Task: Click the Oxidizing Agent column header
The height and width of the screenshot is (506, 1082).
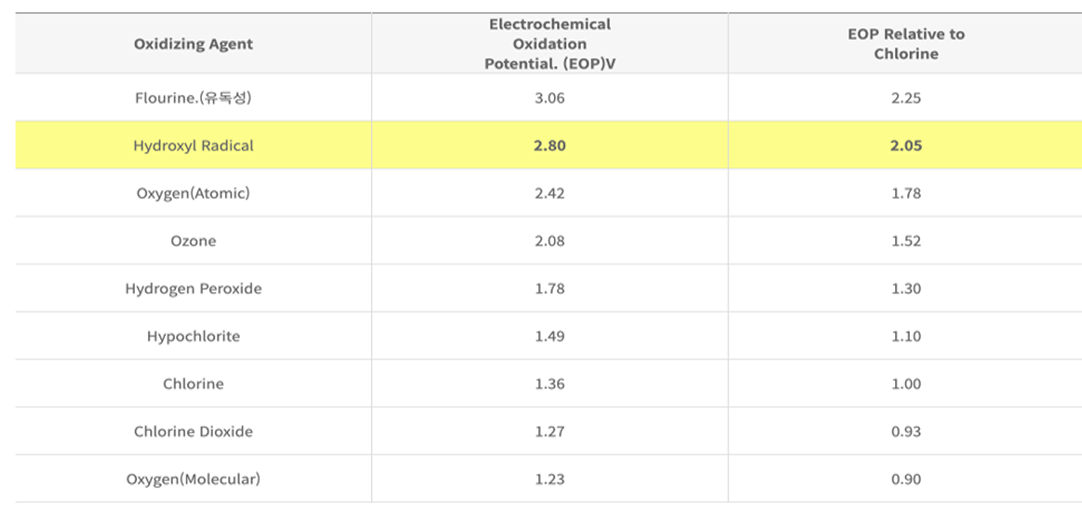Action: pyautogui.click(x=193, y=44)
